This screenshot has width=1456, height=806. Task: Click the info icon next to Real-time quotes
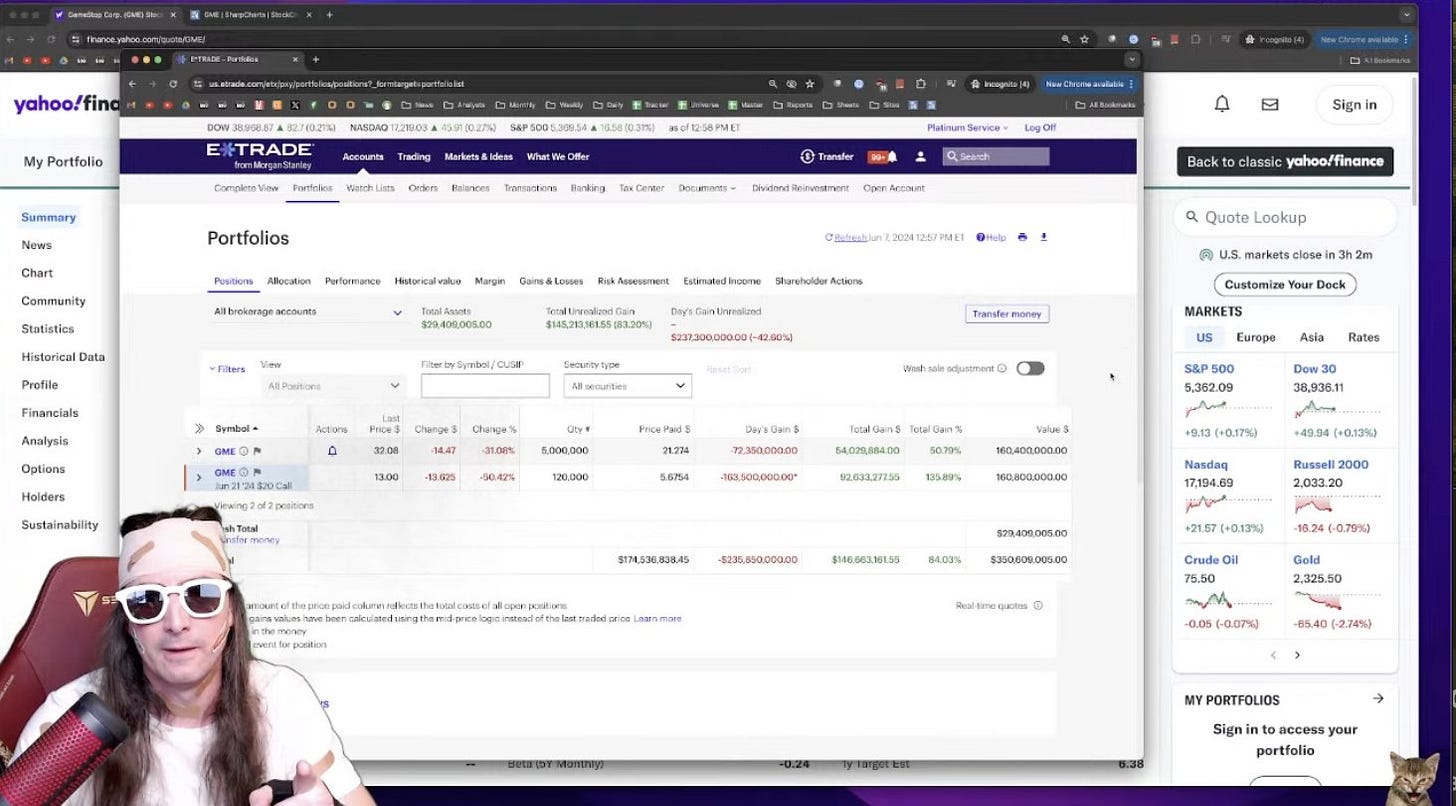pyautogui.click(x=1038, y=606)
